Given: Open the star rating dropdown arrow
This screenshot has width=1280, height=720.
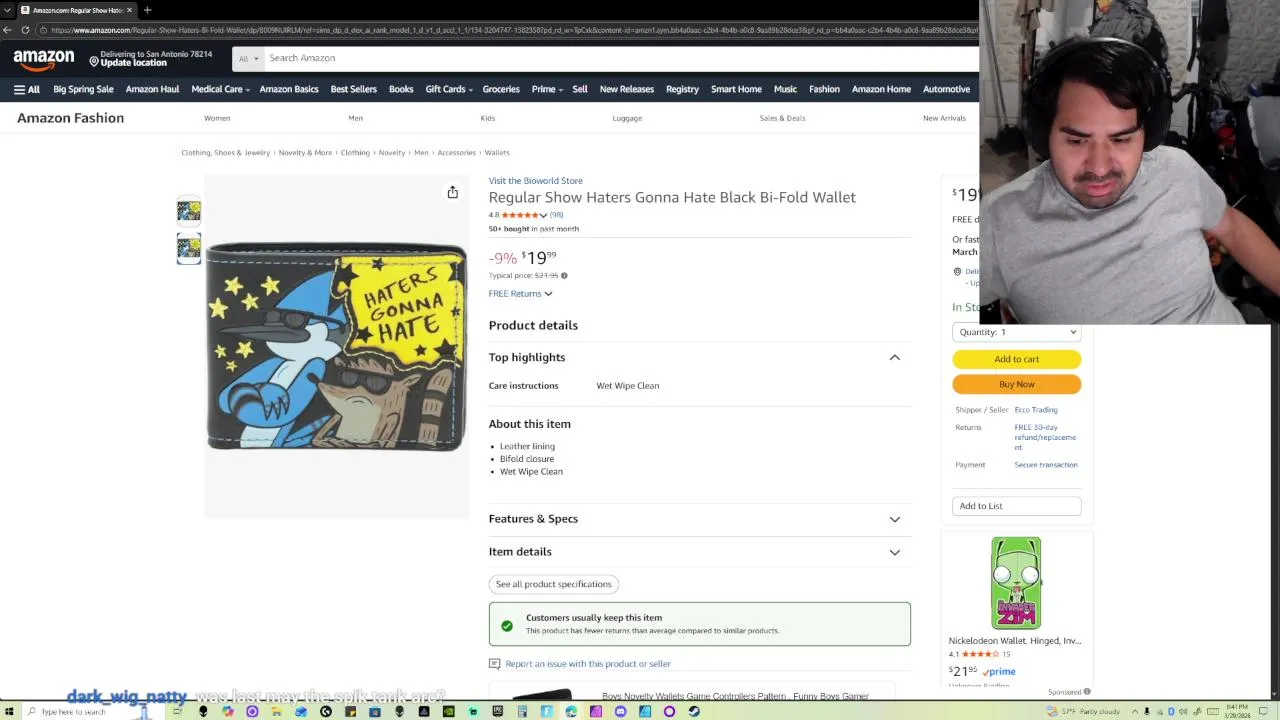Looking at the screenshot, I should 543,215.
